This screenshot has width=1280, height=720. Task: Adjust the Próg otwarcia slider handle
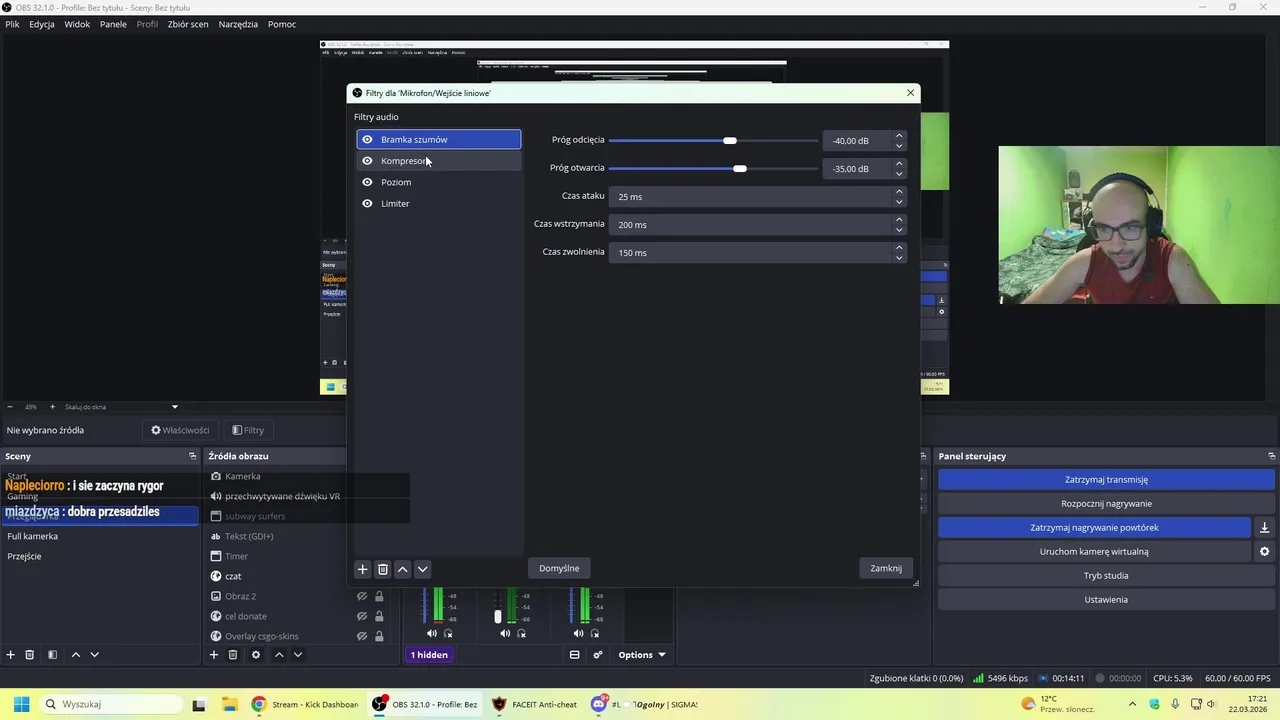pos(739,169)
